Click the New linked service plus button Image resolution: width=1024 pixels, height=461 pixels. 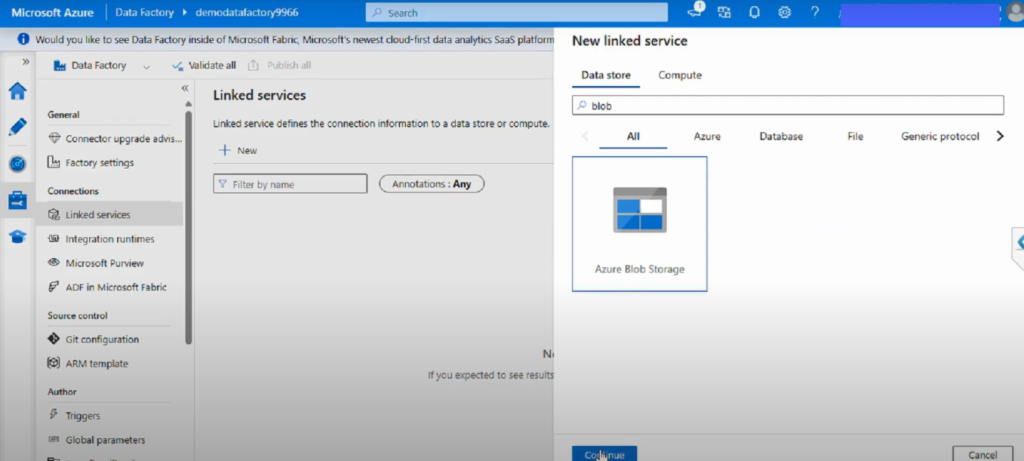click(x=238, y=150)
